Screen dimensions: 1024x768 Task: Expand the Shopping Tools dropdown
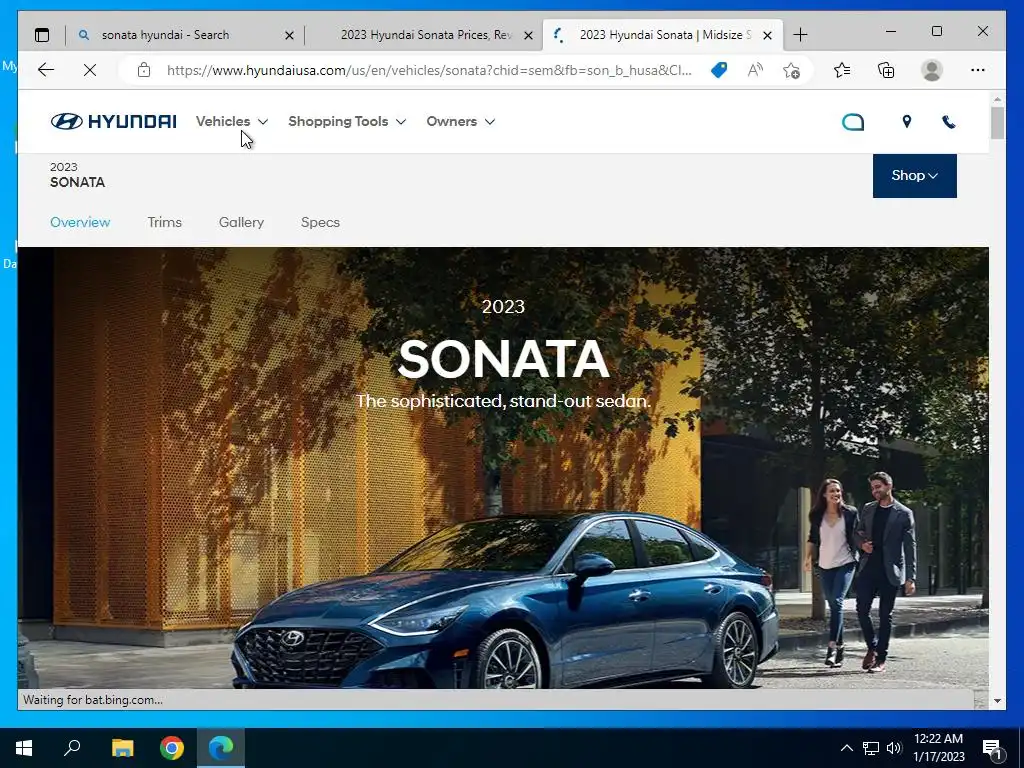pyautogui.click(x=347, y=121)
